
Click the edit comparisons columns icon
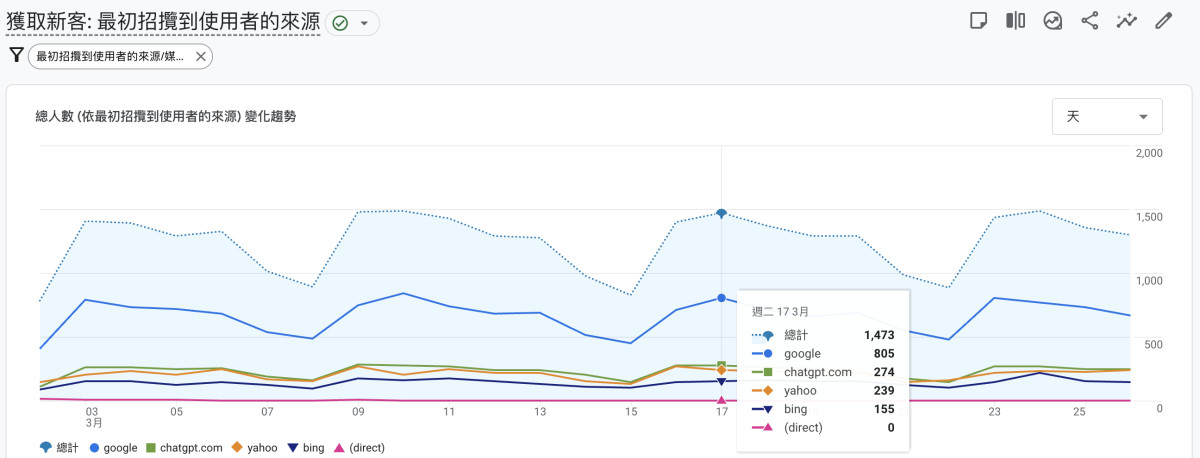tap(1016, 21)
